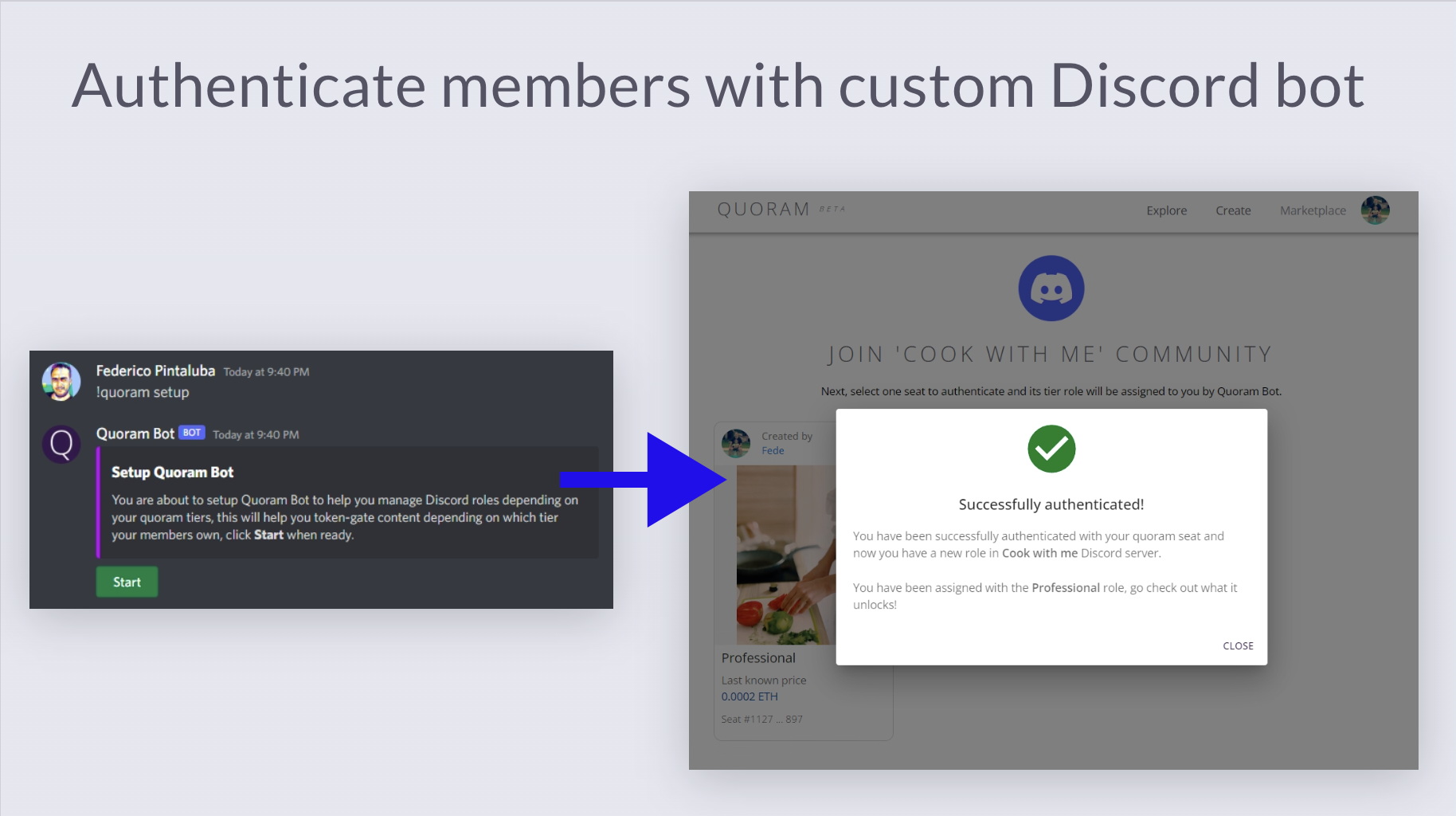Viewport: 1456px width, 816px height.
Task: Click the JOIN 'COOK WITH ME' COMMUNITY heading
Action: tap(1051, 354)
